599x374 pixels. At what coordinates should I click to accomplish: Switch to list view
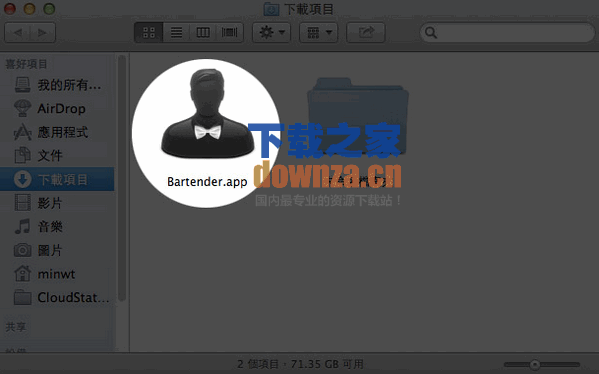click(176, 32)
